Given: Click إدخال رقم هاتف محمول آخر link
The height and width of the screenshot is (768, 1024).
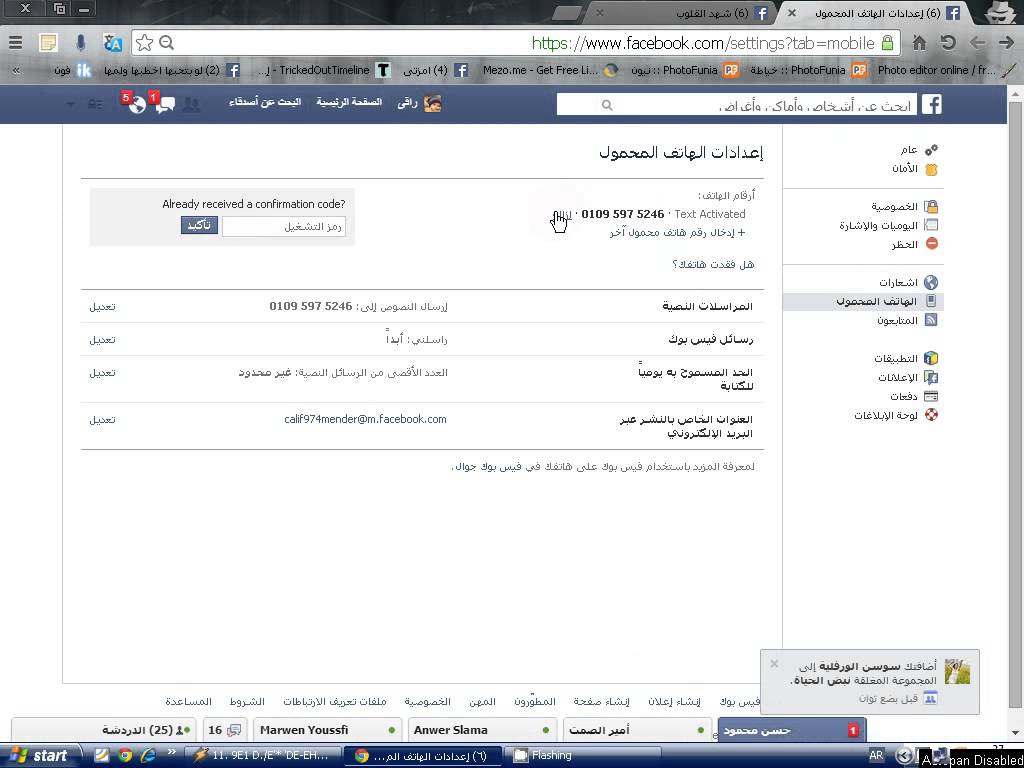Looking at the screenshot, I should [677, 232].
